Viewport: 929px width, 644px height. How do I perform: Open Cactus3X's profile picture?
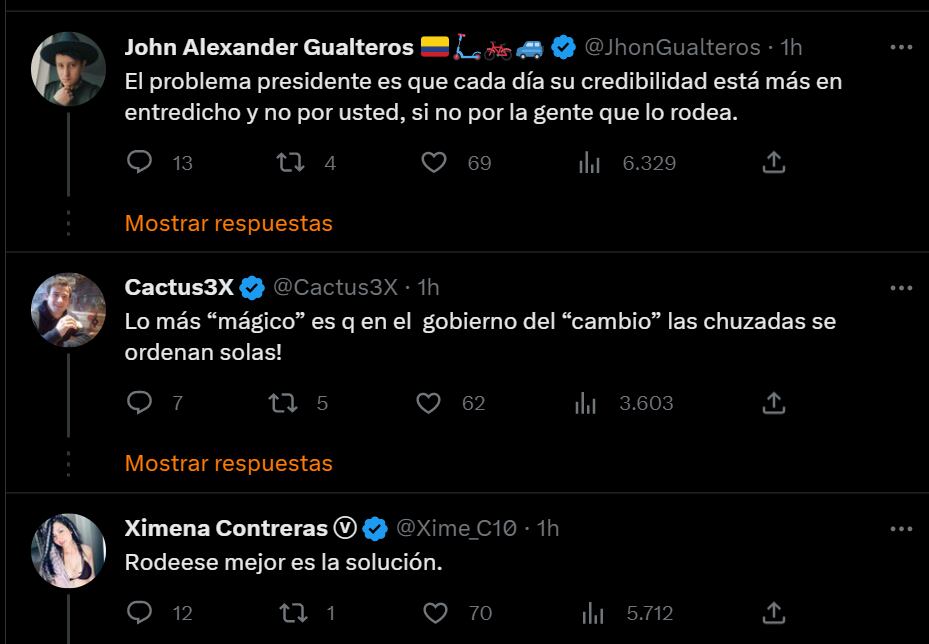[69, 309]
